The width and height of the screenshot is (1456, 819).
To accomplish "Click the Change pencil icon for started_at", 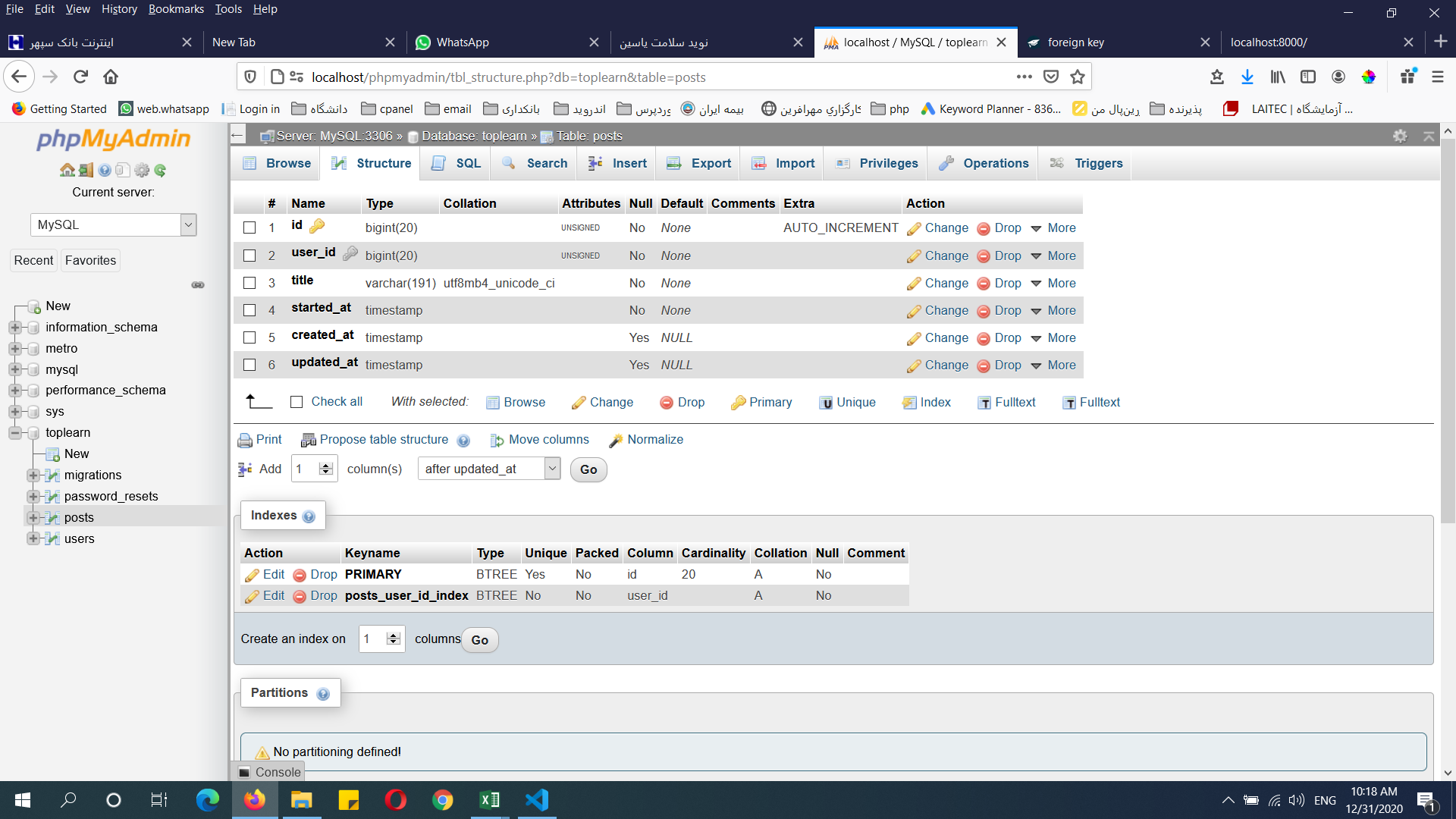I will click(x=914, y=311).
